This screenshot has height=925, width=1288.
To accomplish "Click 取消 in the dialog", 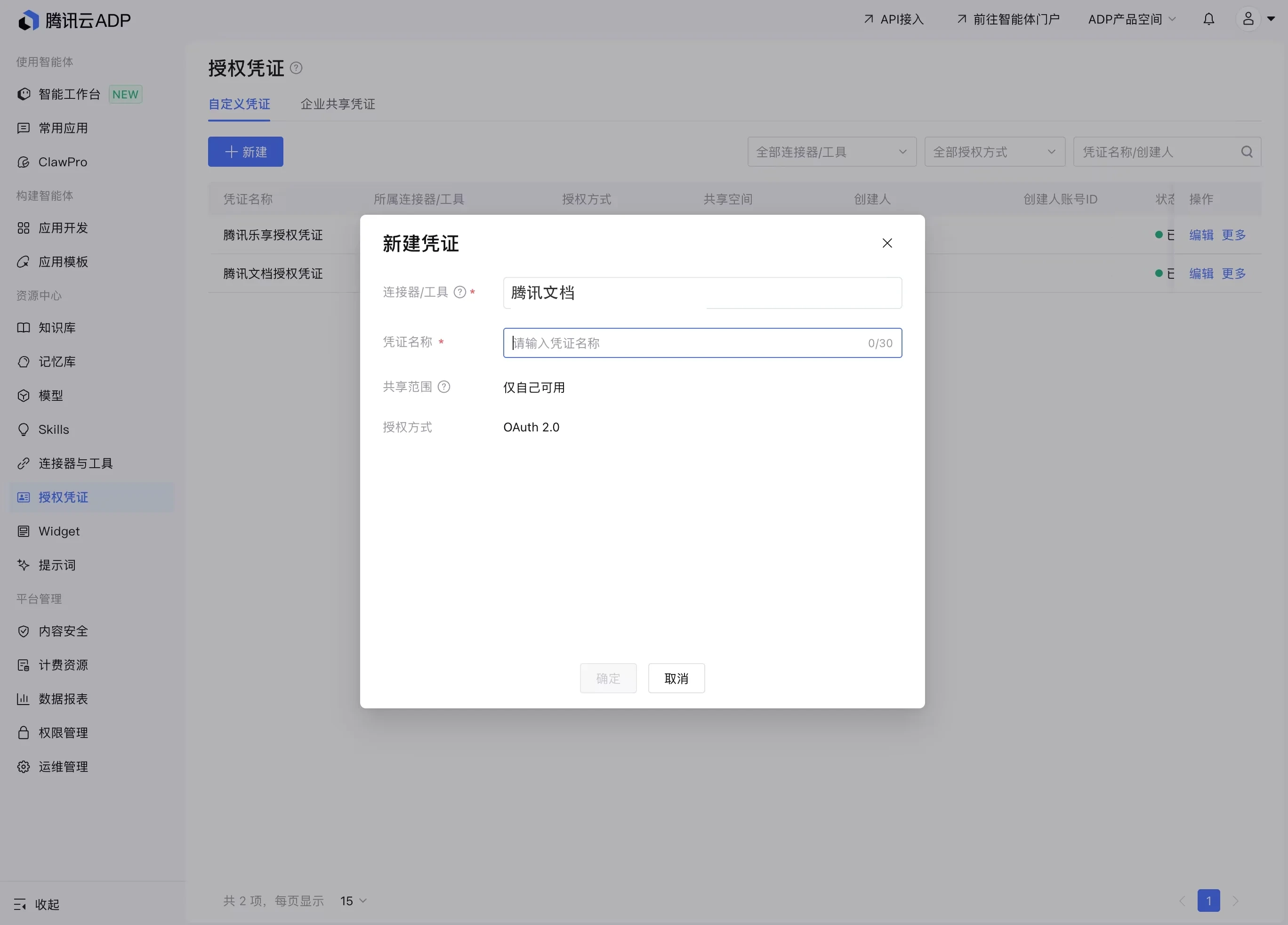I will 676,678.
